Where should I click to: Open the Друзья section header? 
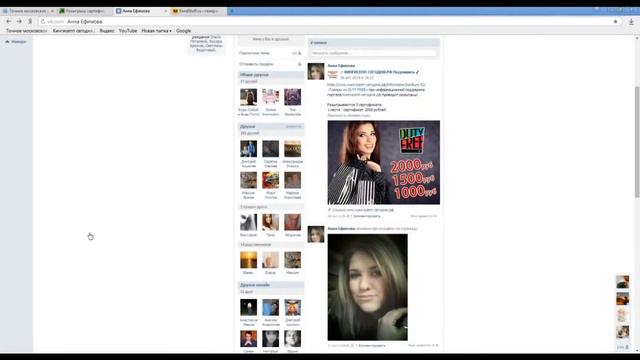pos(271,127)
